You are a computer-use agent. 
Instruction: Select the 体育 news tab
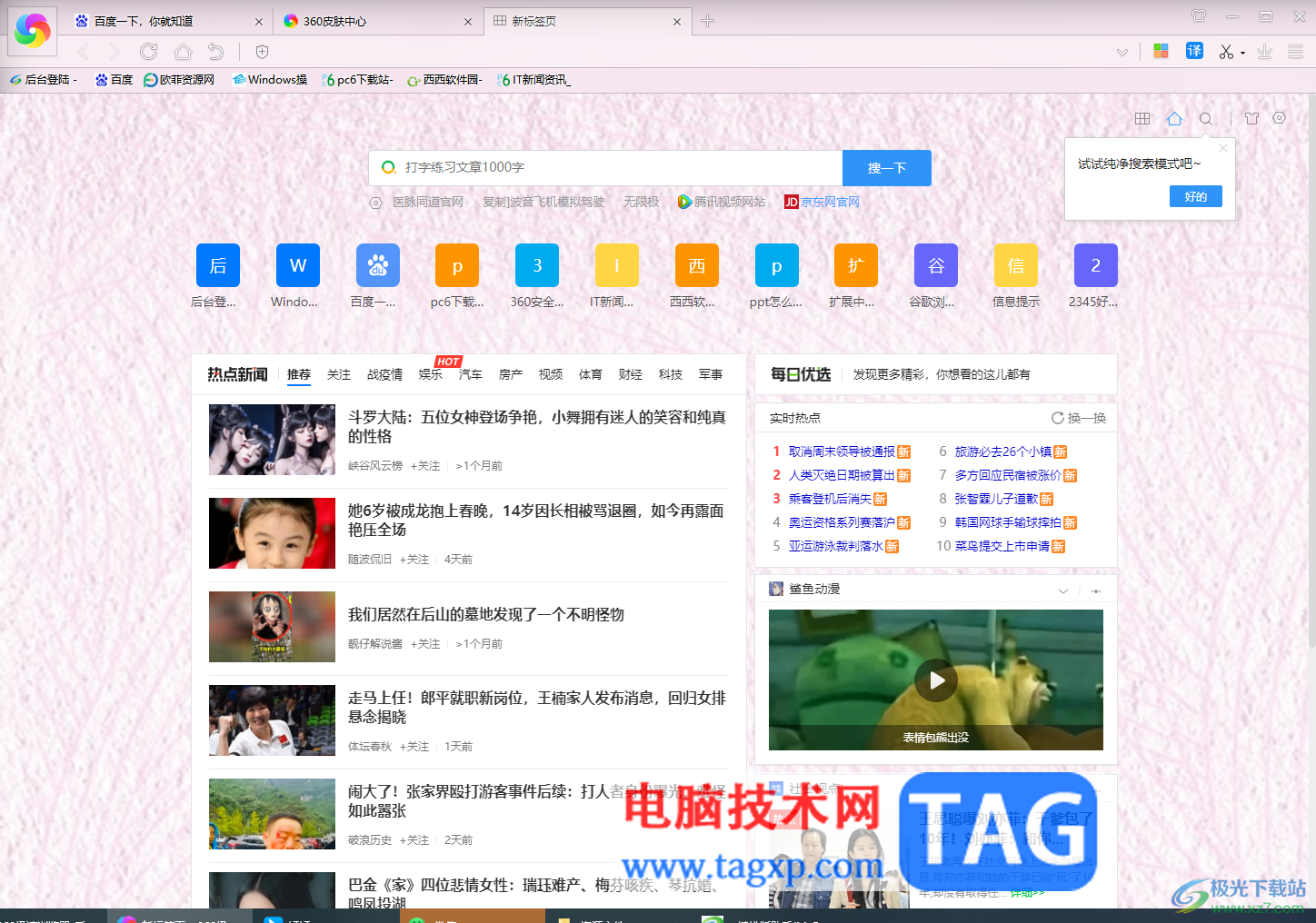[591, 374]
